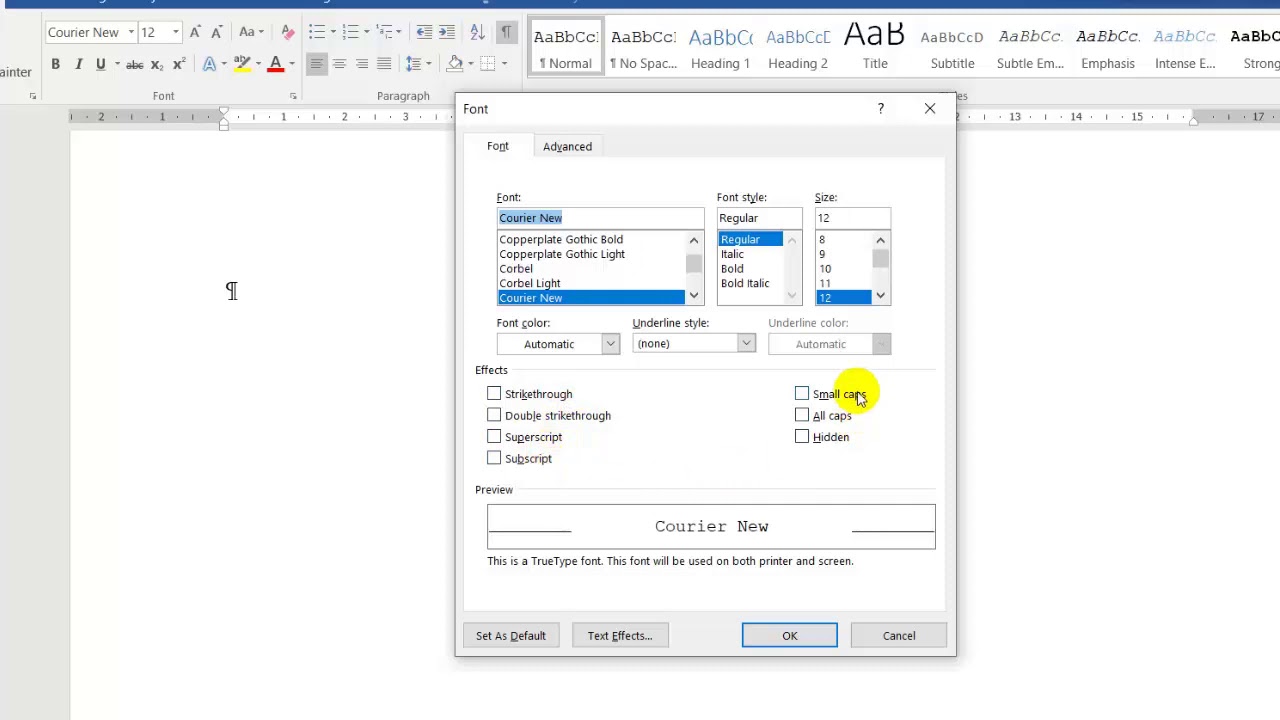Tick the Small caps checkbox
The image size is (1280, 720).
point(802,394)
